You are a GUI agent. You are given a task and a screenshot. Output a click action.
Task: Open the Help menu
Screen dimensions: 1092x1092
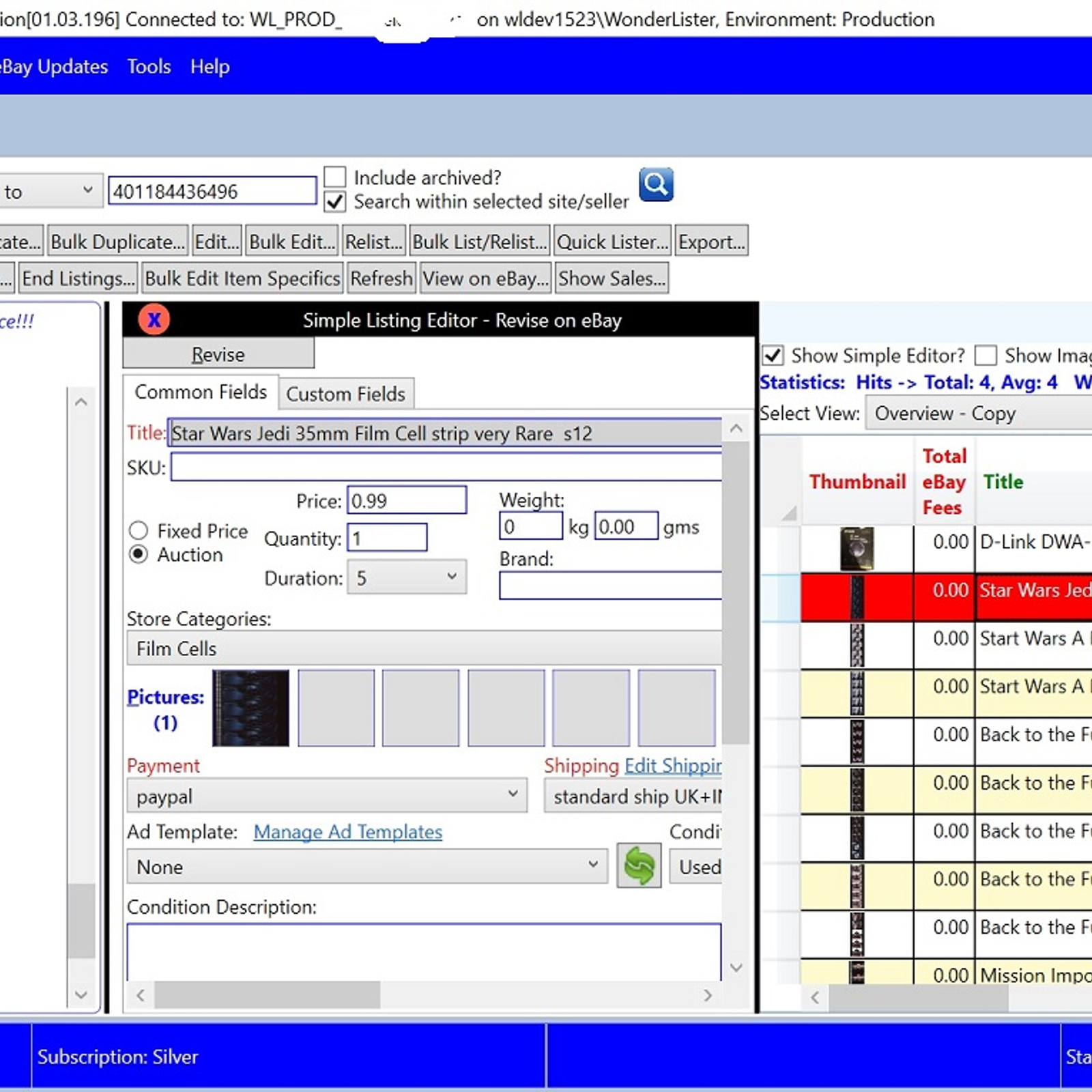pyautogui.click(x=210, y=66)
